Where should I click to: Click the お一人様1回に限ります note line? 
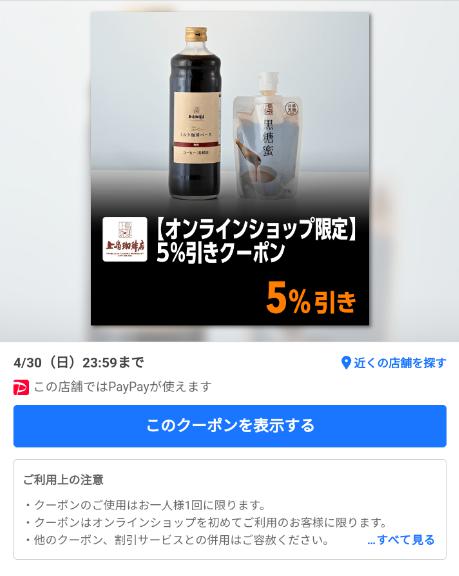click(146, 505)
